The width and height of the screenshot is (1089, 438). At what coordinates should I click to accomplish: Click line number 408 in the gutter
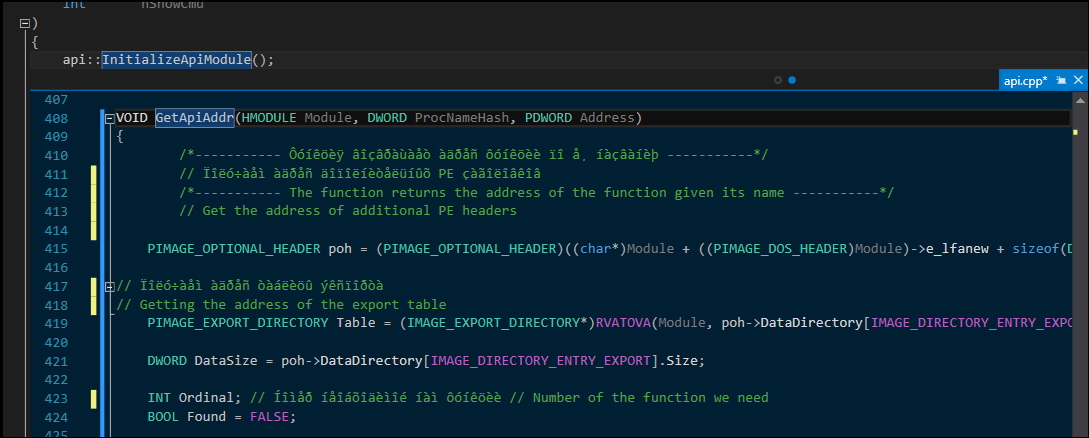56,118
